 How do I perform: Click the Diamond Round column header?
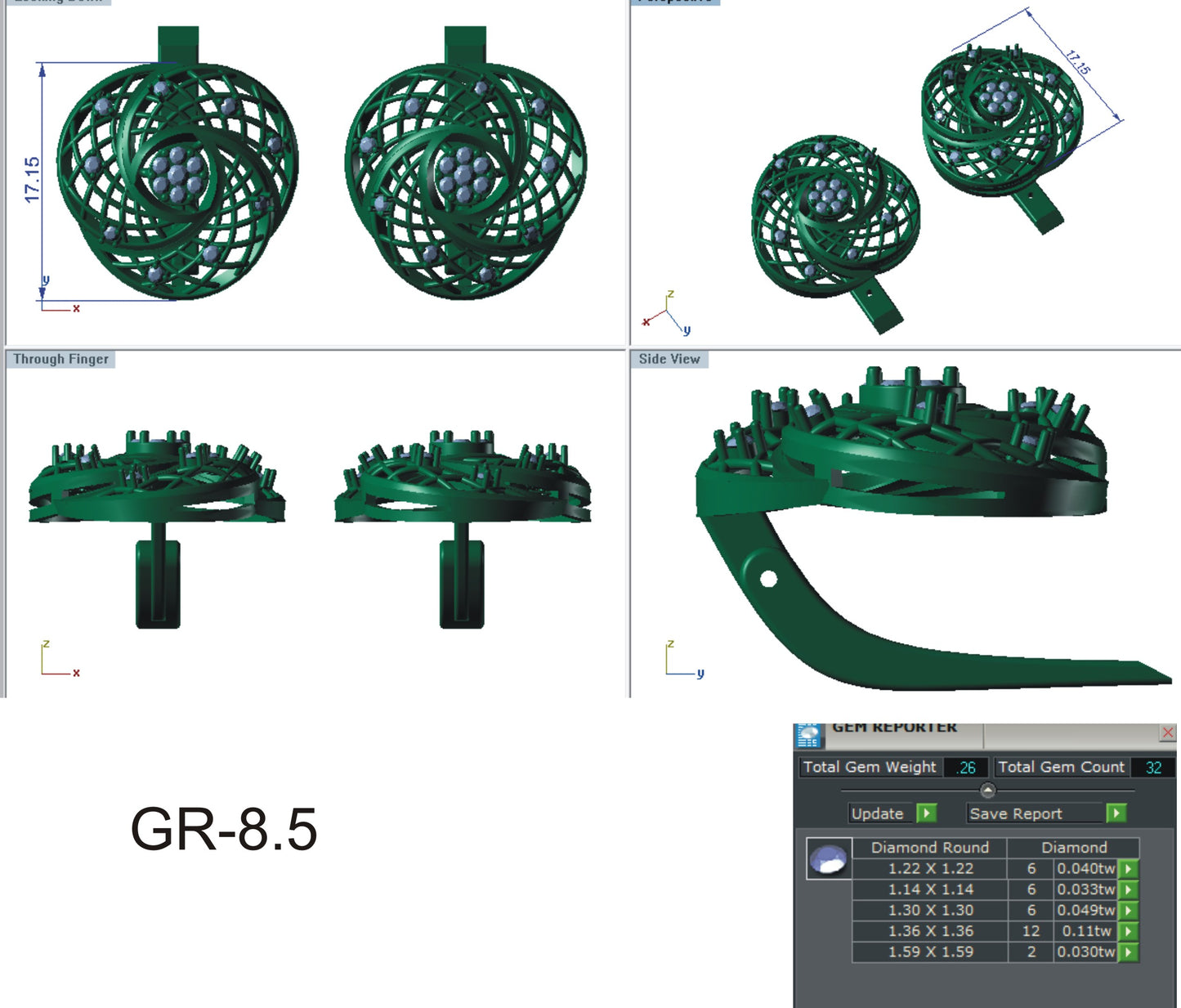(929, 848)
